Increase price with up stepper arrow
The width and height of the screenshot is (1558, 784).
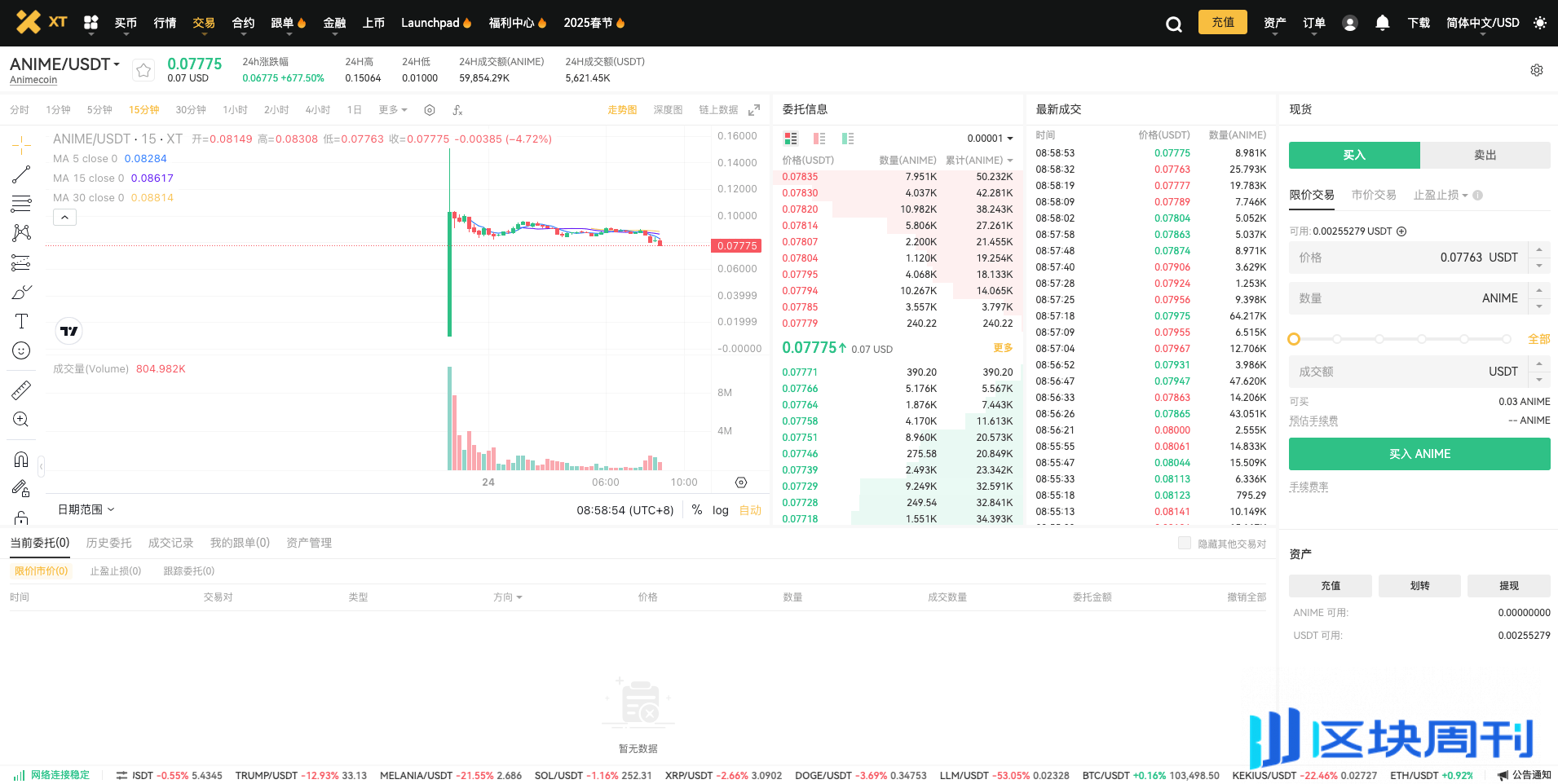1539,249
